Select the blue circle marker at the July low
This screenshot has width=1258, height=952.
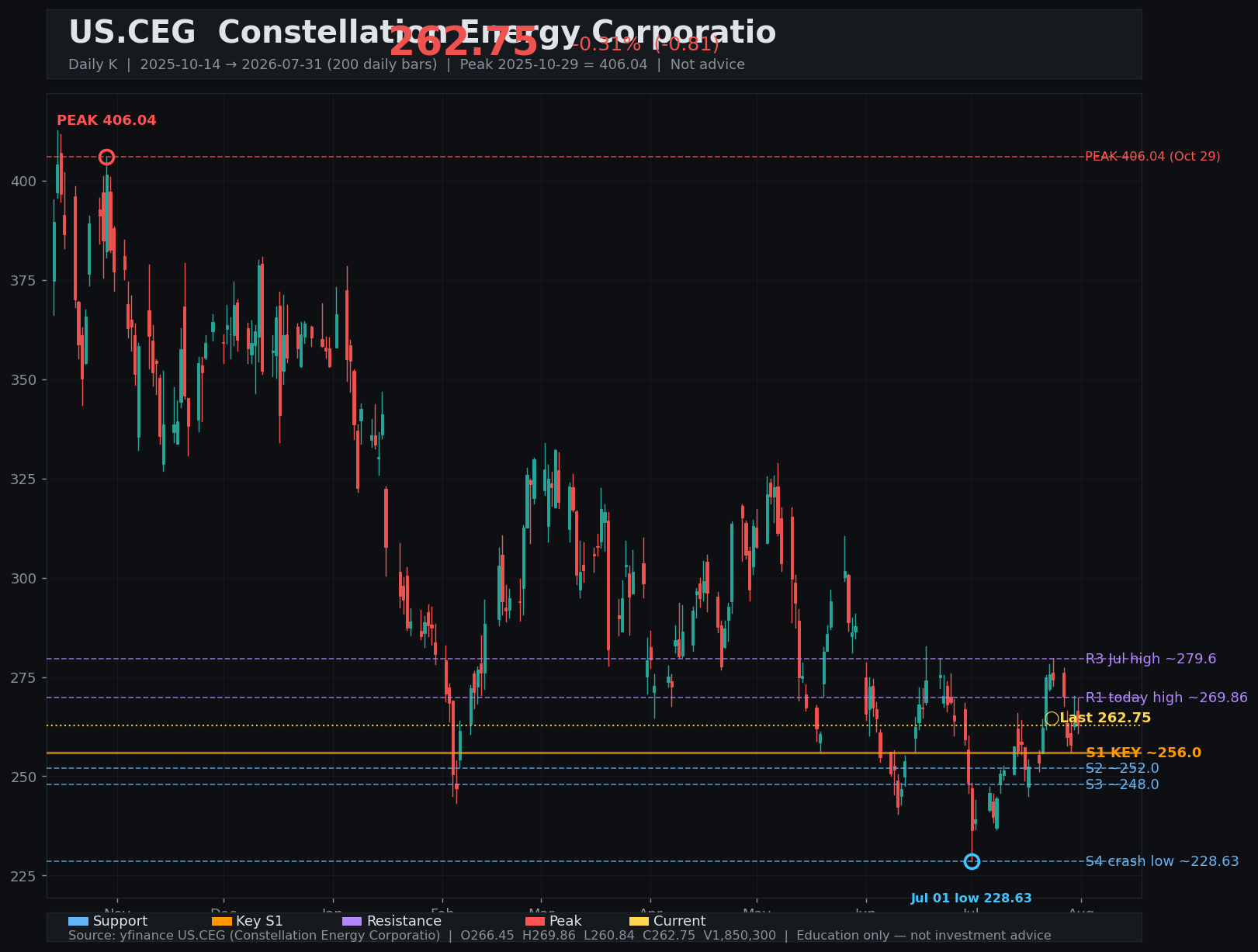tap(972, 861)
